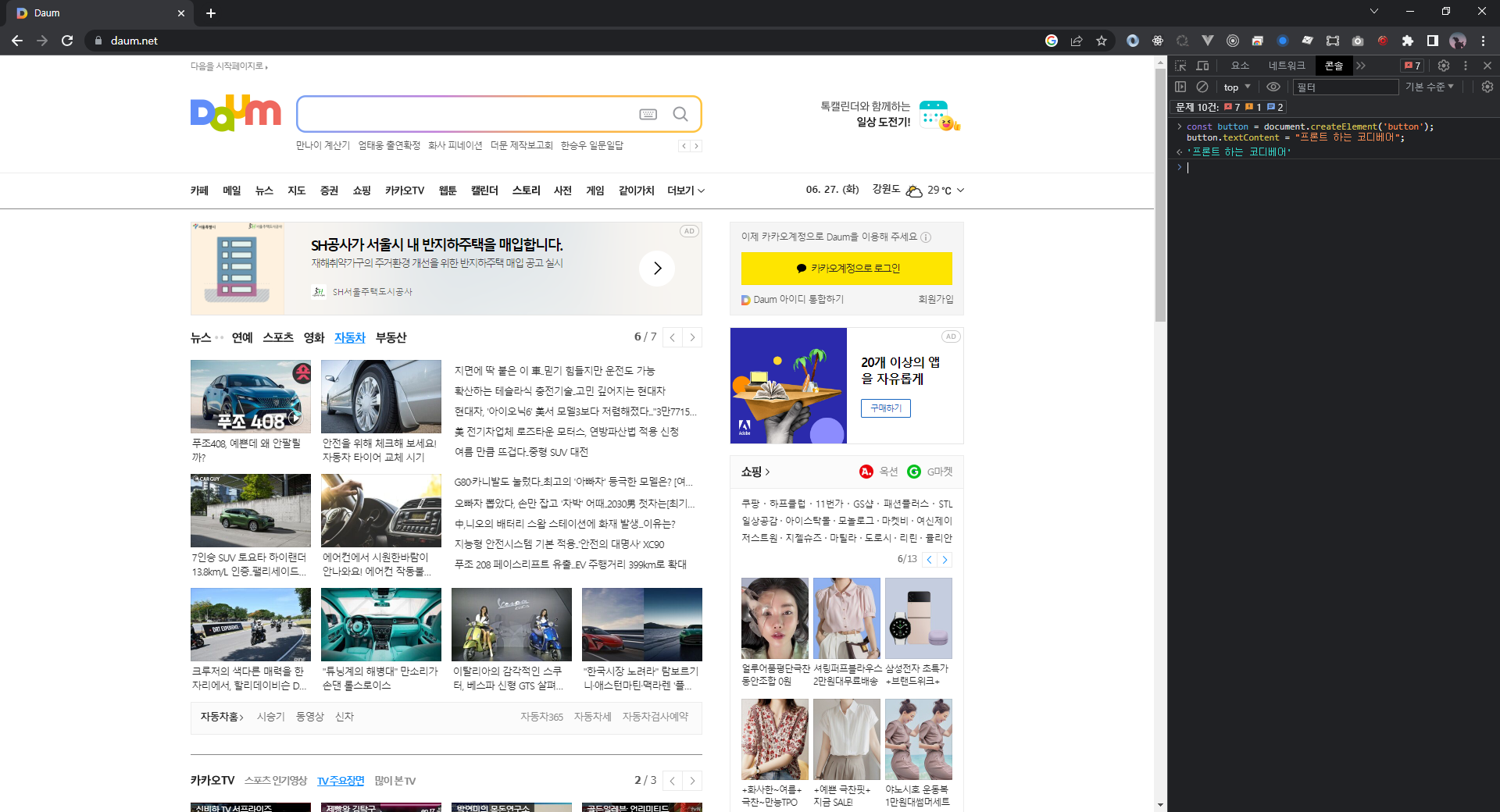The image size is (1500, 812).
Task: Click the 카페 navigation item
Action: pyautogui.click(x=199, y=191)
